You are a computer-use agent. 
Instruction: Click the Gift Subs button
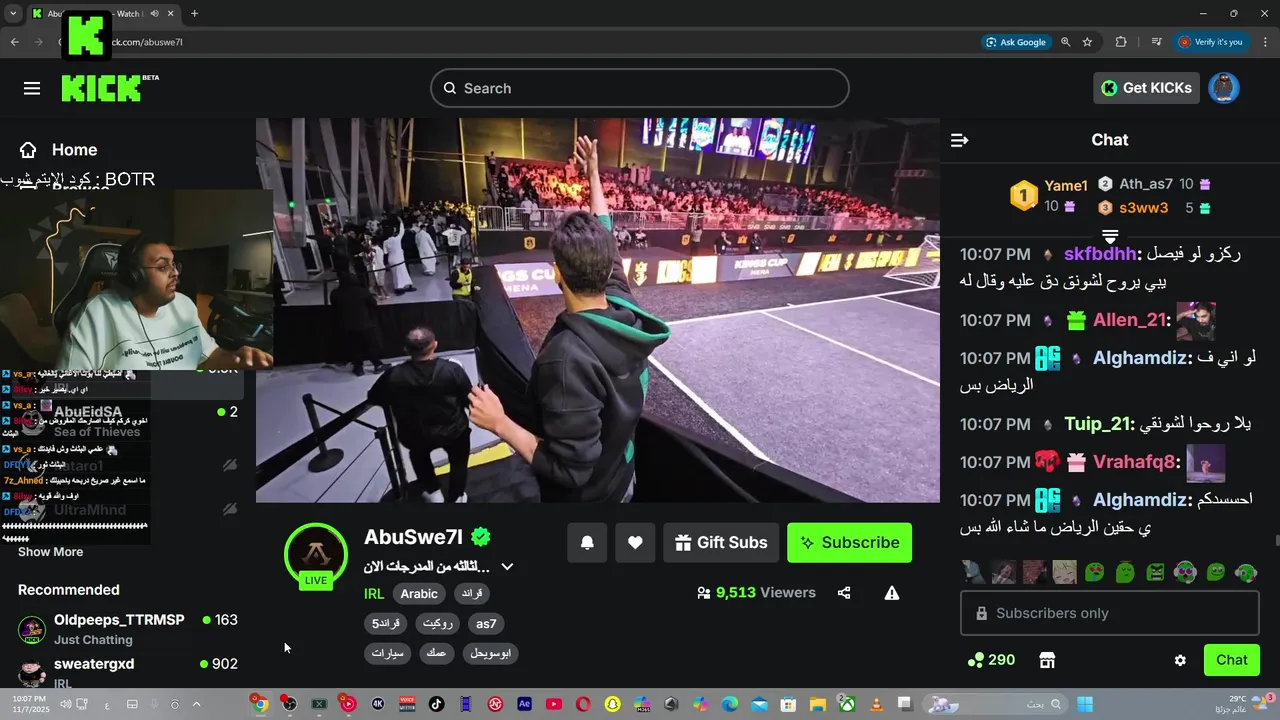click(x=721, y=542)
